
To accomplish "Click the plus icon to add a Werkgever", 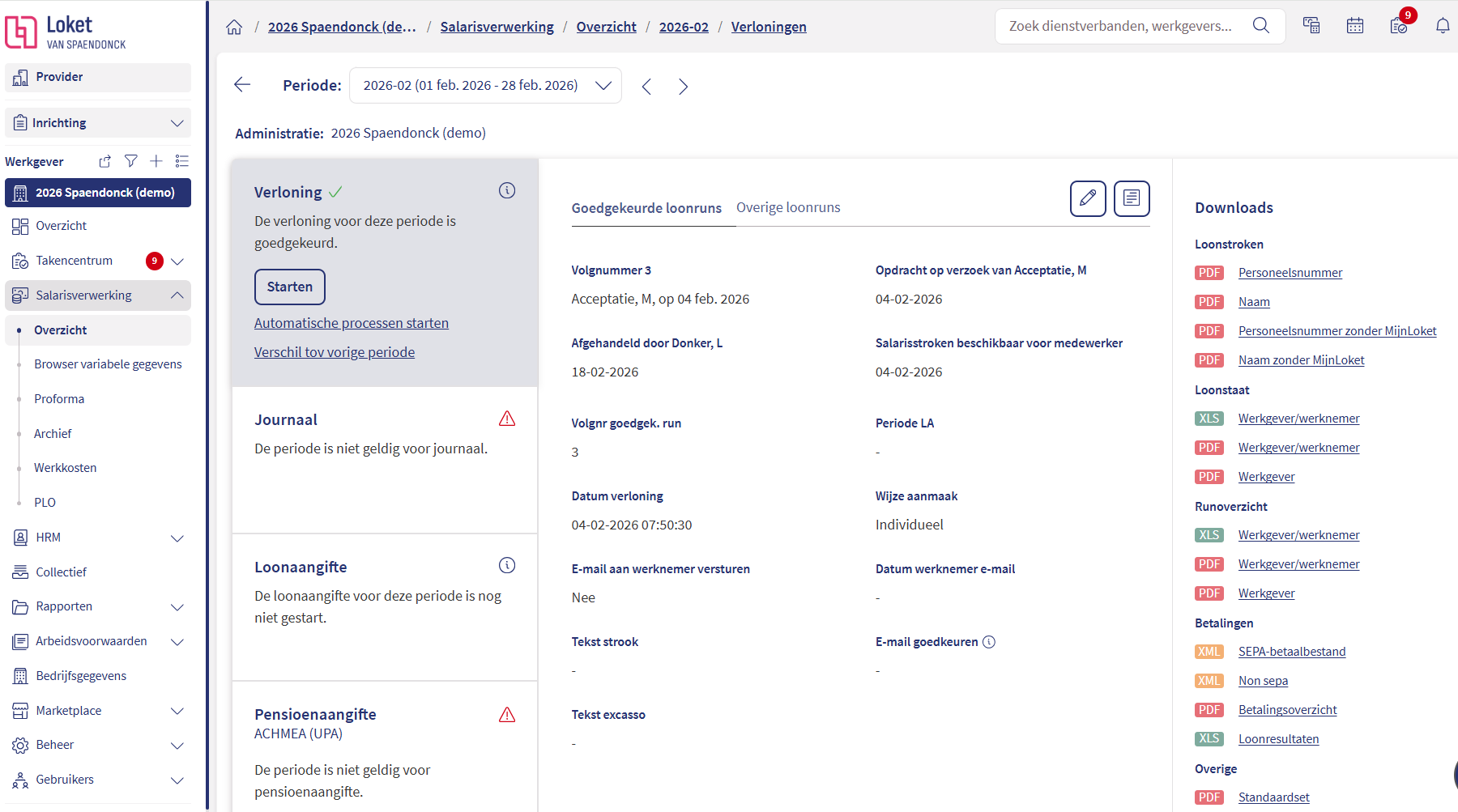I will coord(156,161).
